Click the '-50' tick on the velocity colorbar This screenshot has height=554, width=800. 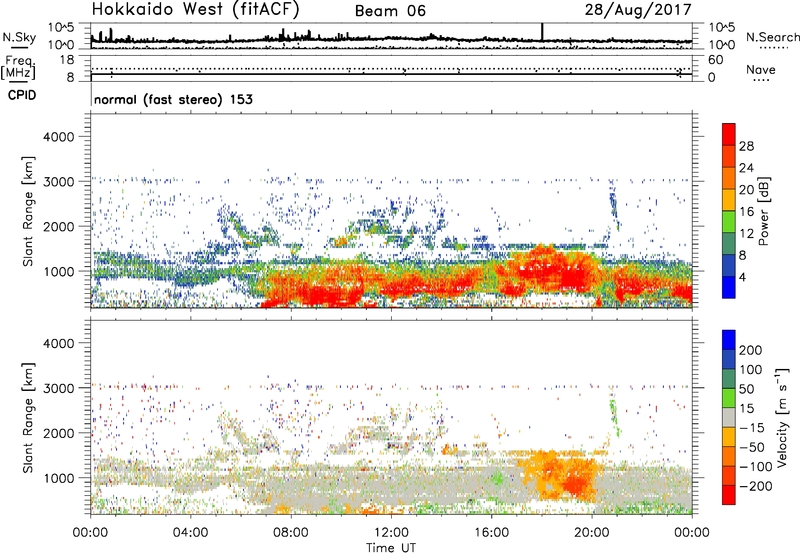(x=753, y=447)
